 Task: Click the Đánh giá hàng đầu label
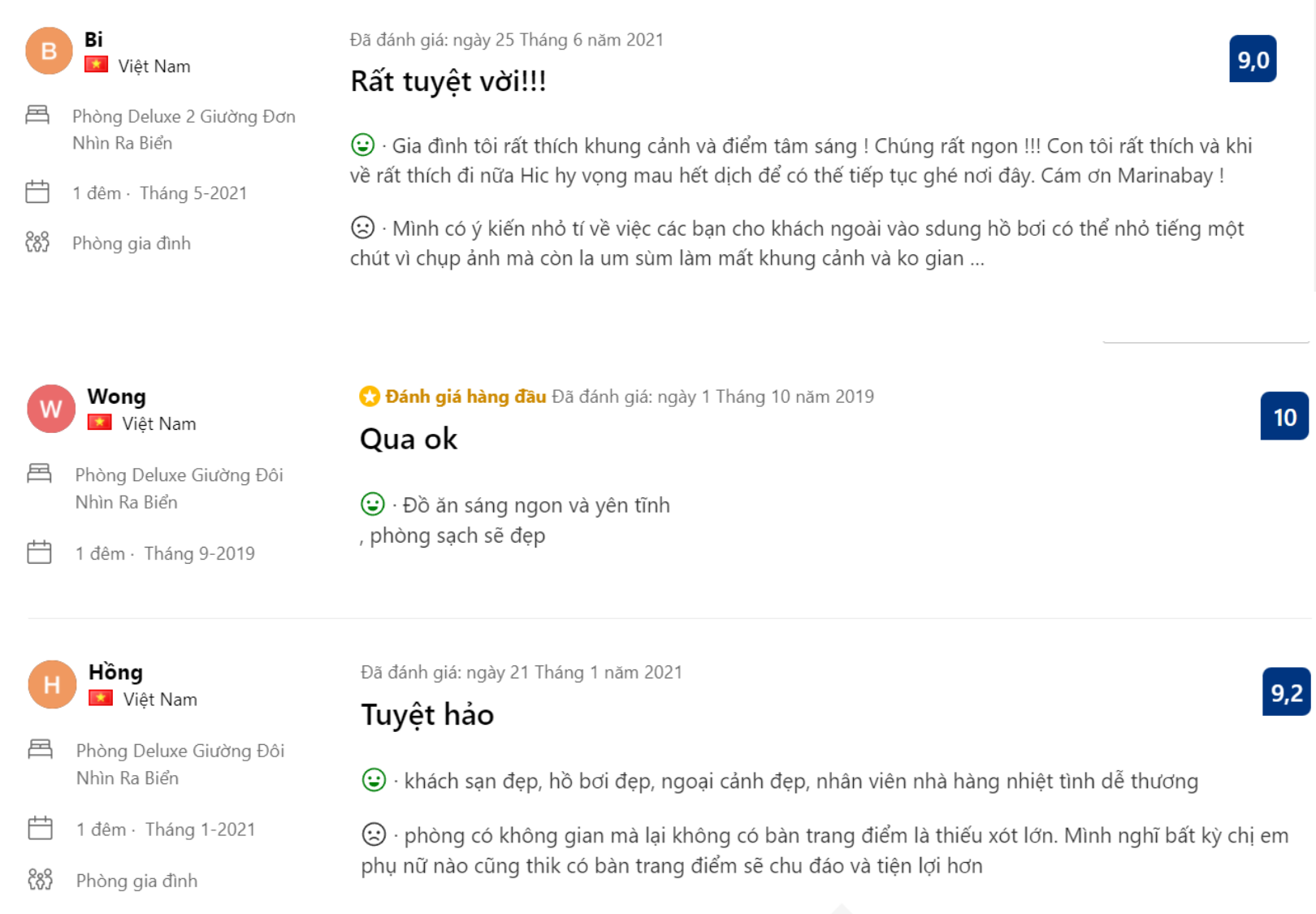click(465, 396)
